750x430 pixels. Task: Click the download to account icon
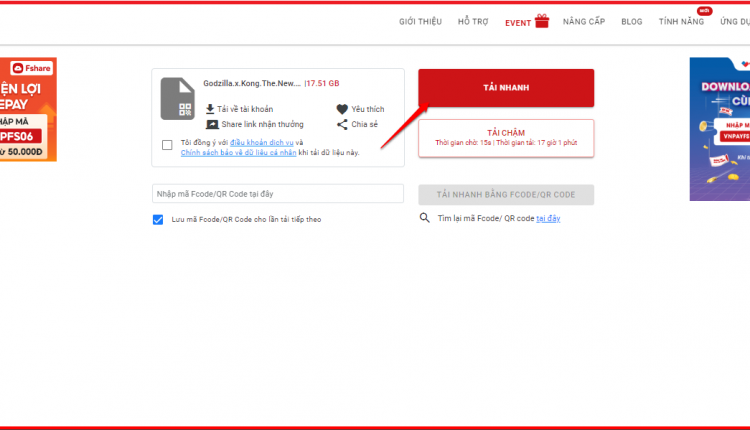pyautogui.click(x=210, y=109)
